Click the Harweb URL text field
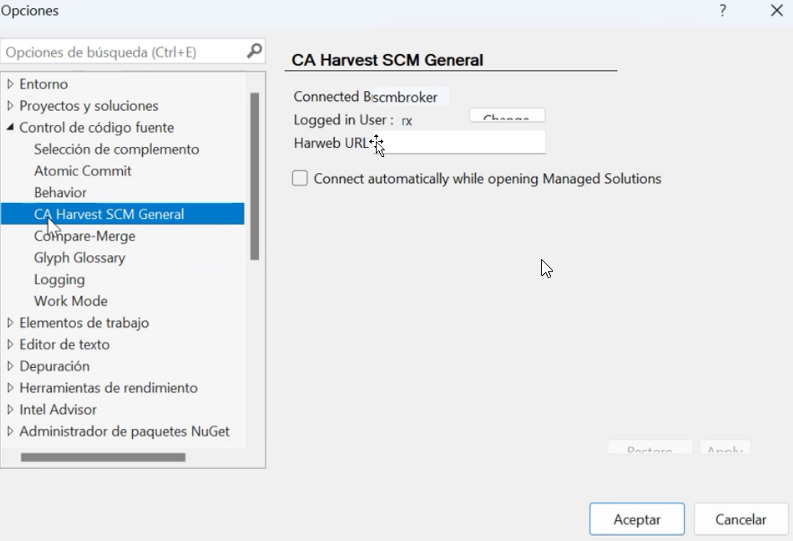Viewport: 793px width, 541px height. [x=465, y=143]
